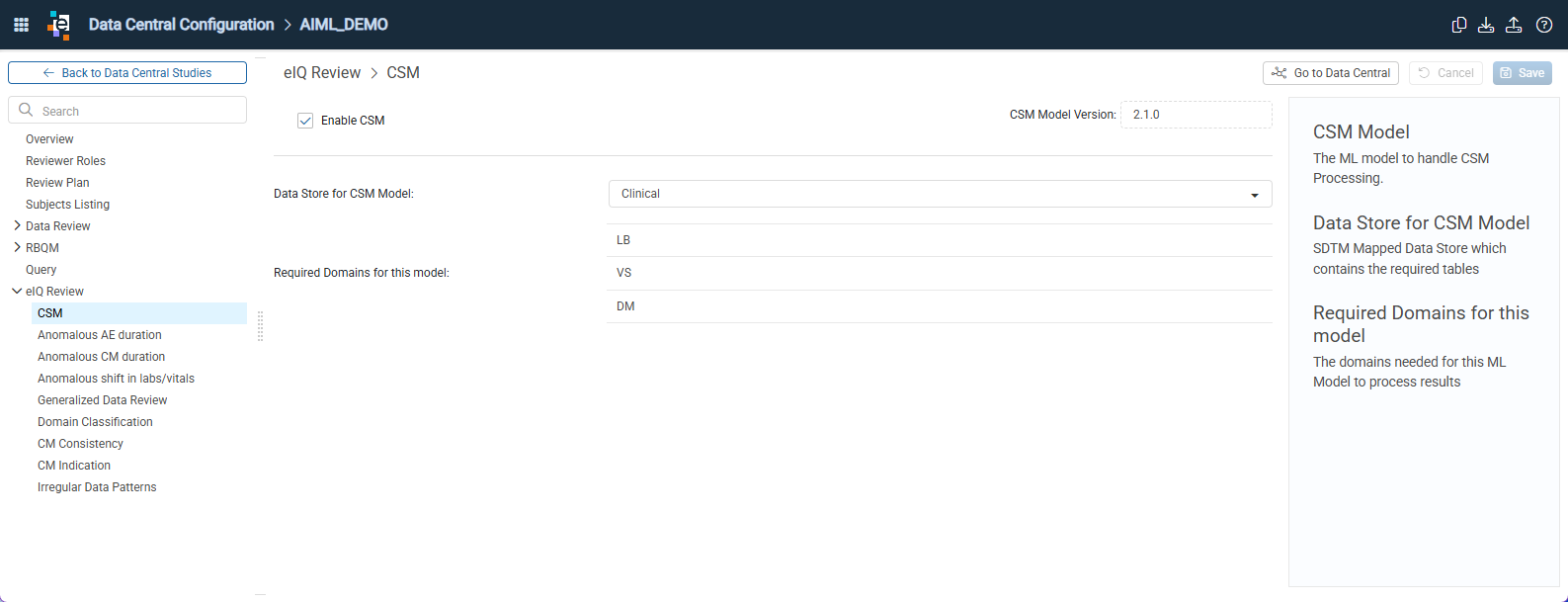
Task: Select Anomalous AE duration
Action: tap(99, 335)
